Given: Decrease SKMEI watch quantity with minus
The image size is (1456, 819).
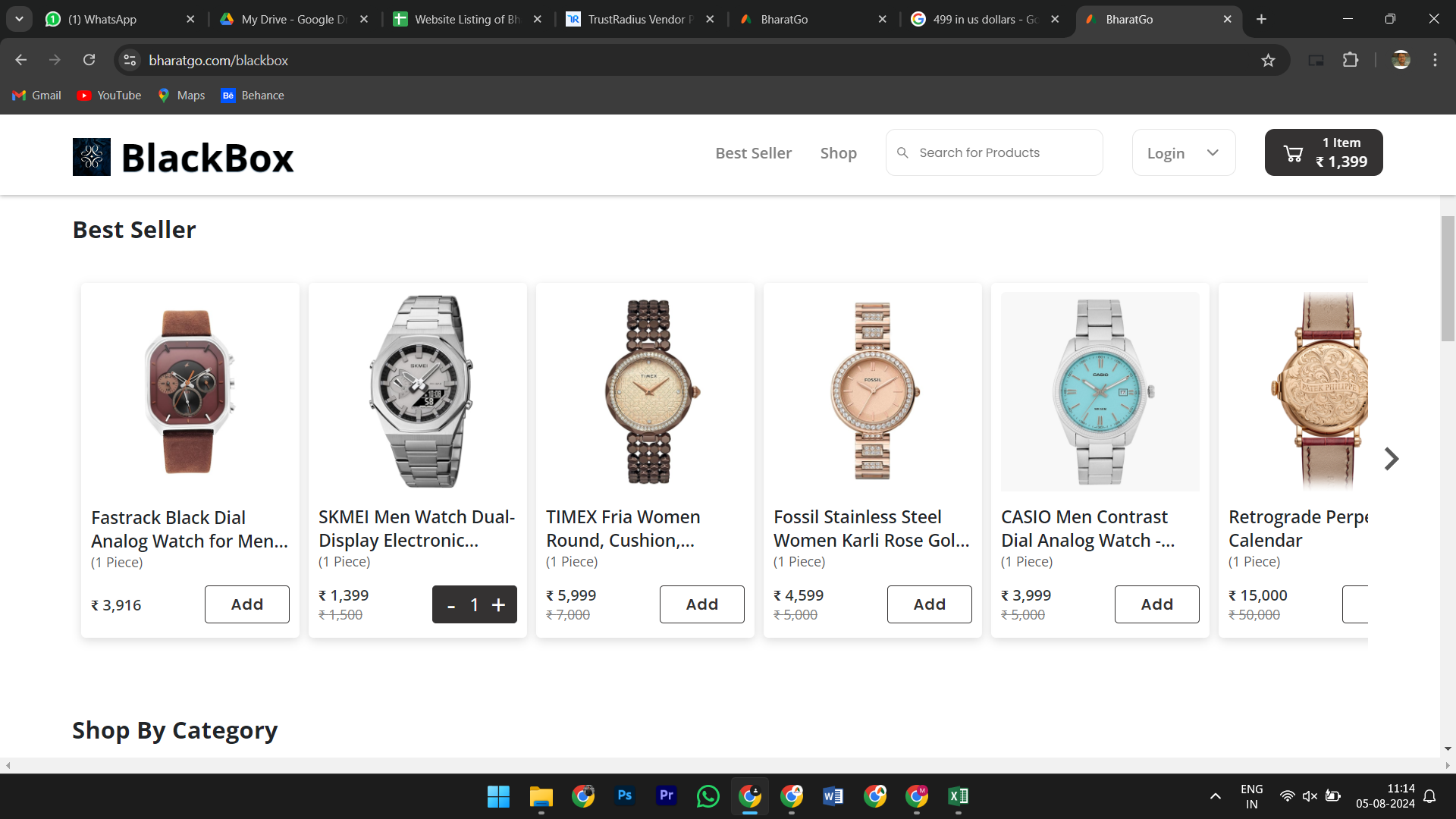Looking at the screenshot, I should click(x=451, y=605).
